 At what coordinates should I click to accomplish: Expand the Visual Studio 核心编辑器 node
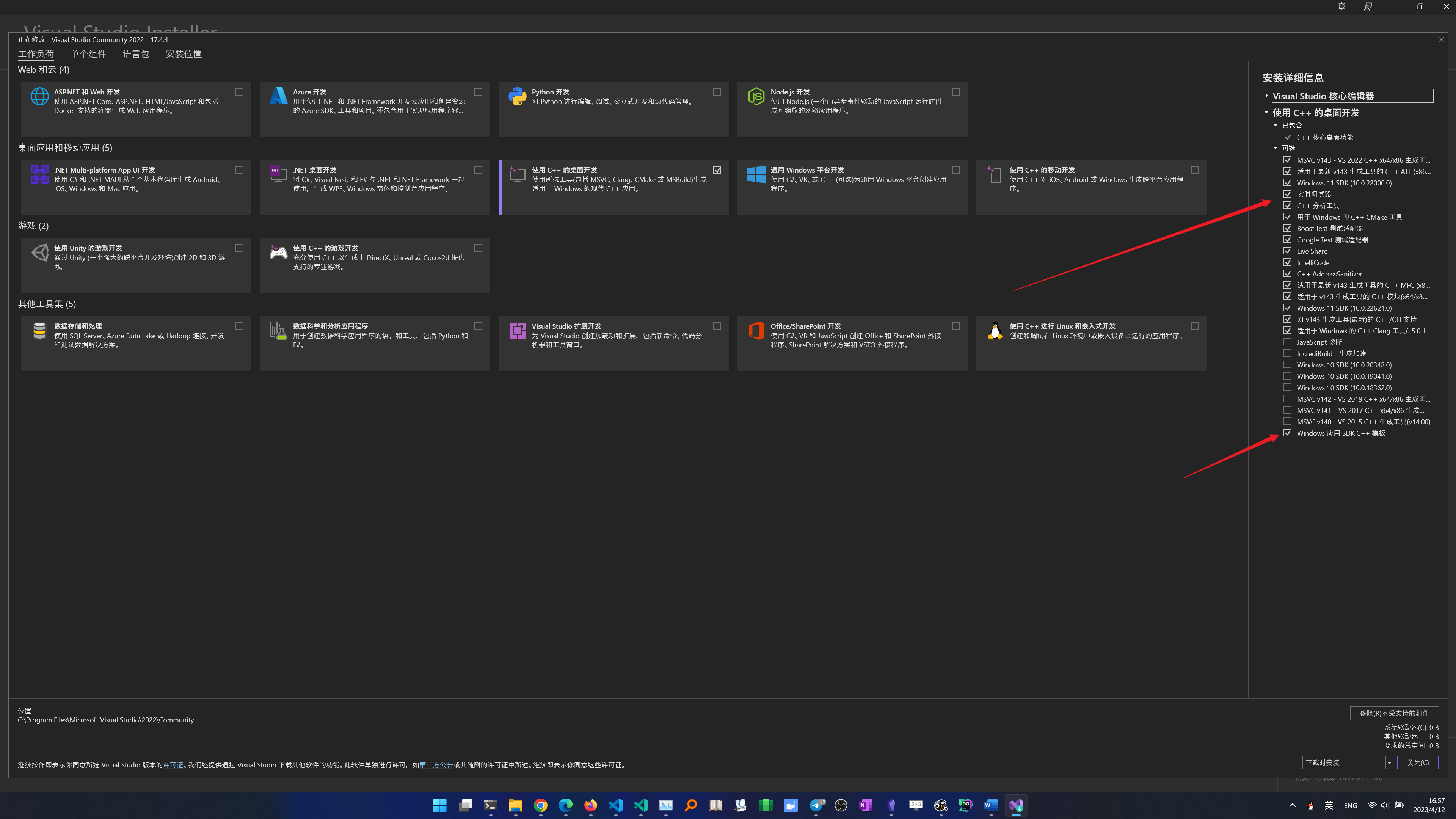[1267, 96]
